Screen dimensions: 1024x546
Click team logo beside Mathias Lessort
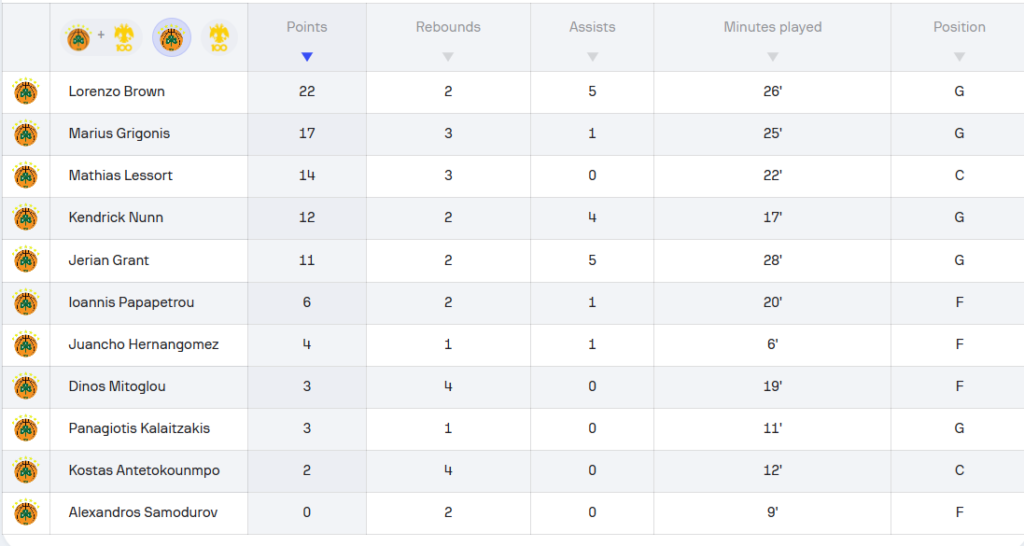point(25,176)
